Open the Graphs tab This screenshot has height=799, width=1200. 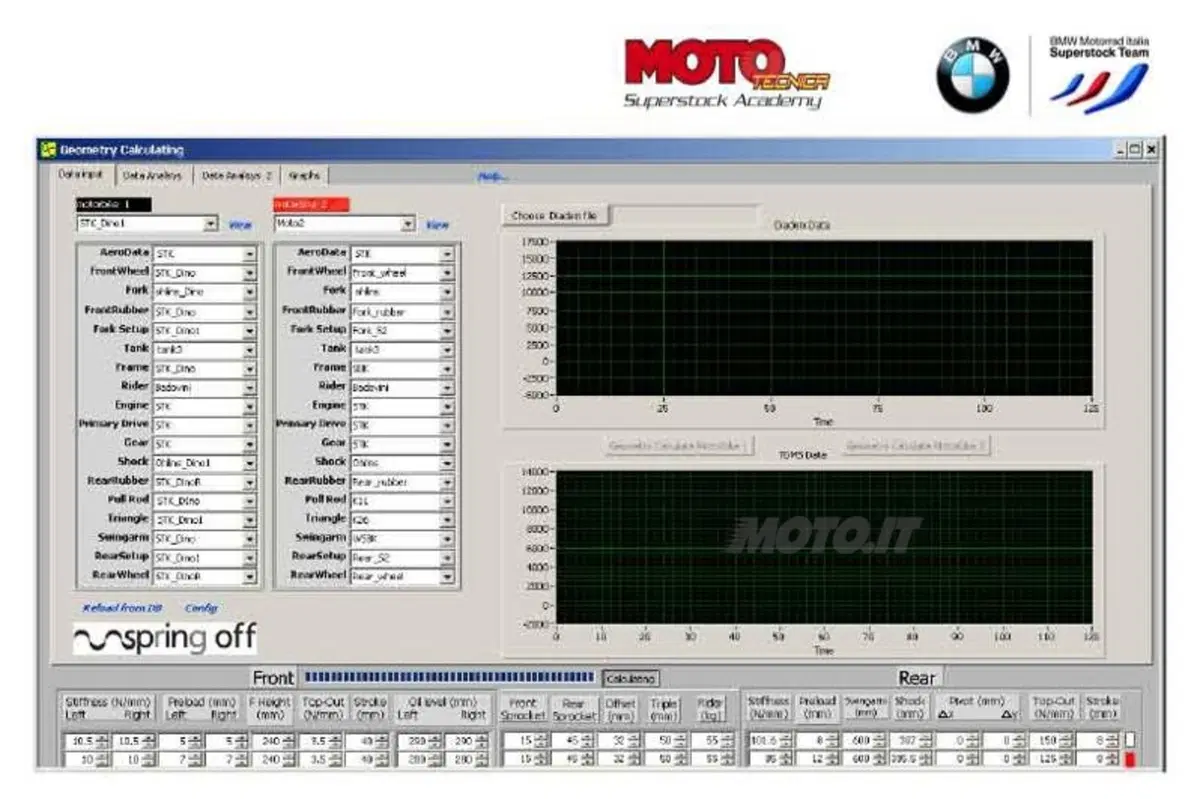[x=305, y=175]
